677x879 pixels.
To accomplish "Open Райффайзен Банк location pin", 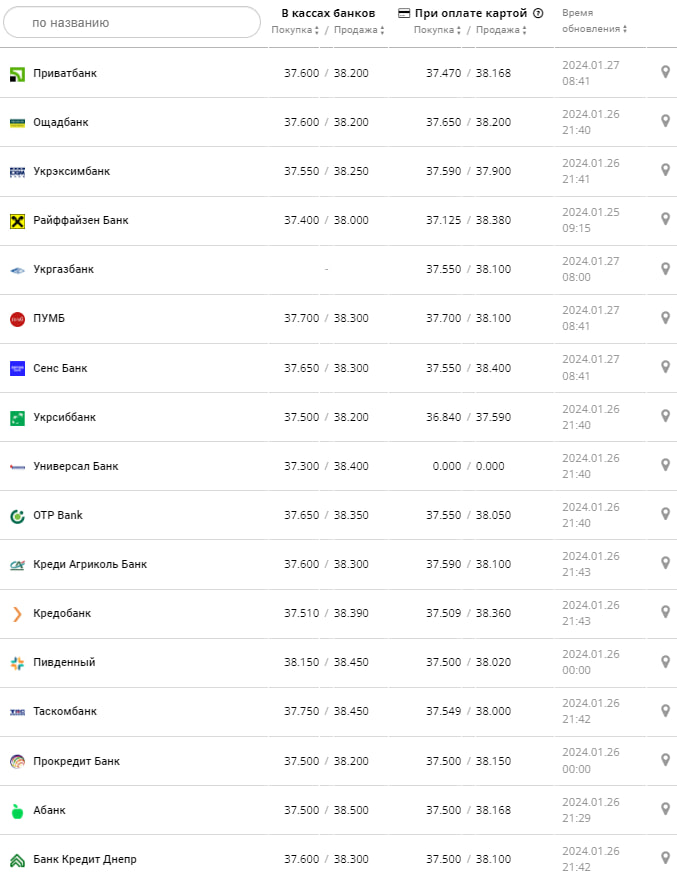I will [665, 219].
